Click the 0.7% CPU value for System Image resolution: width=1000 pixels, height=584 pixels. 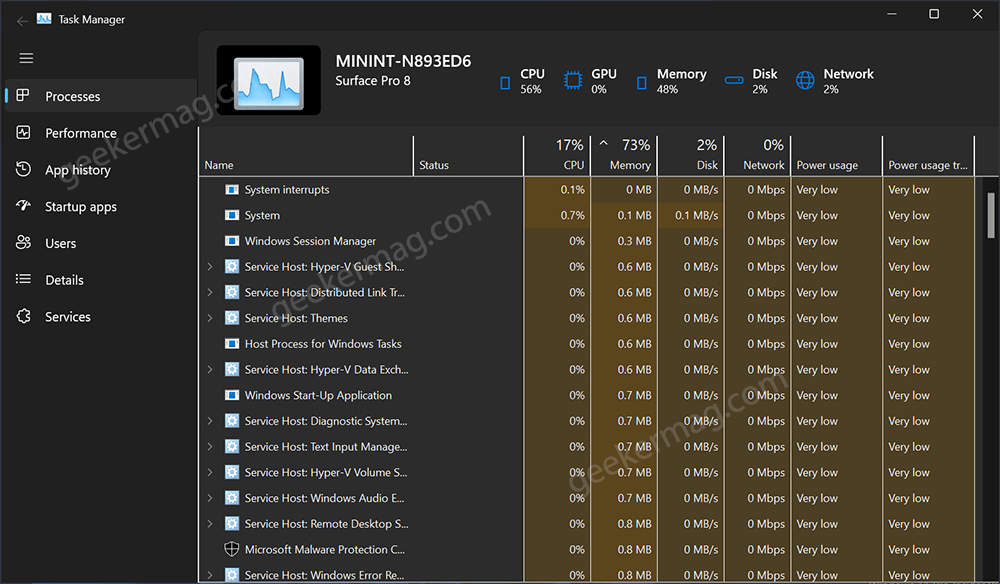pos(573,215)
